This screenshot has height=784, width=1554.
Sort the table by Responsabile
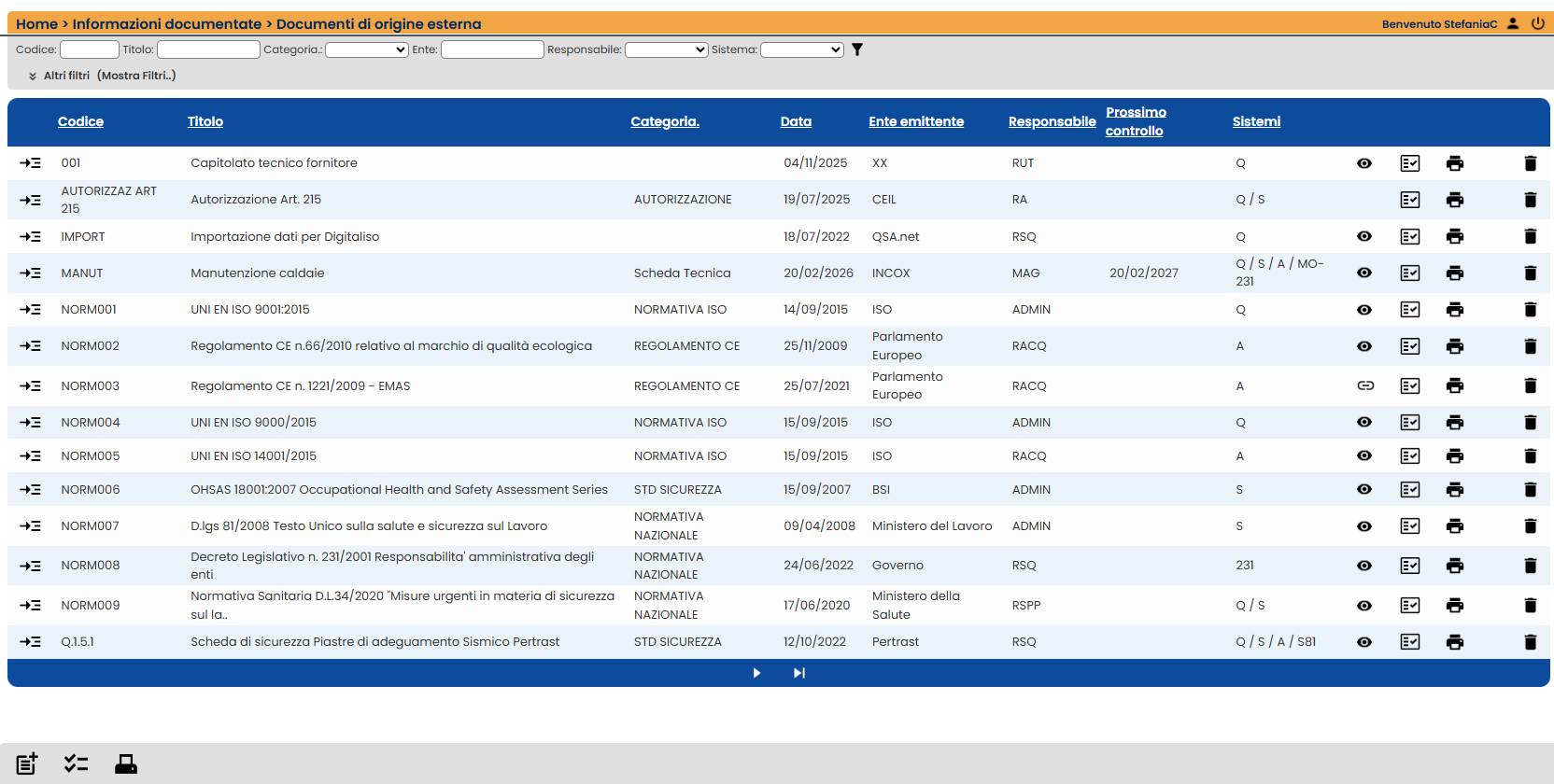point(1052,121)
